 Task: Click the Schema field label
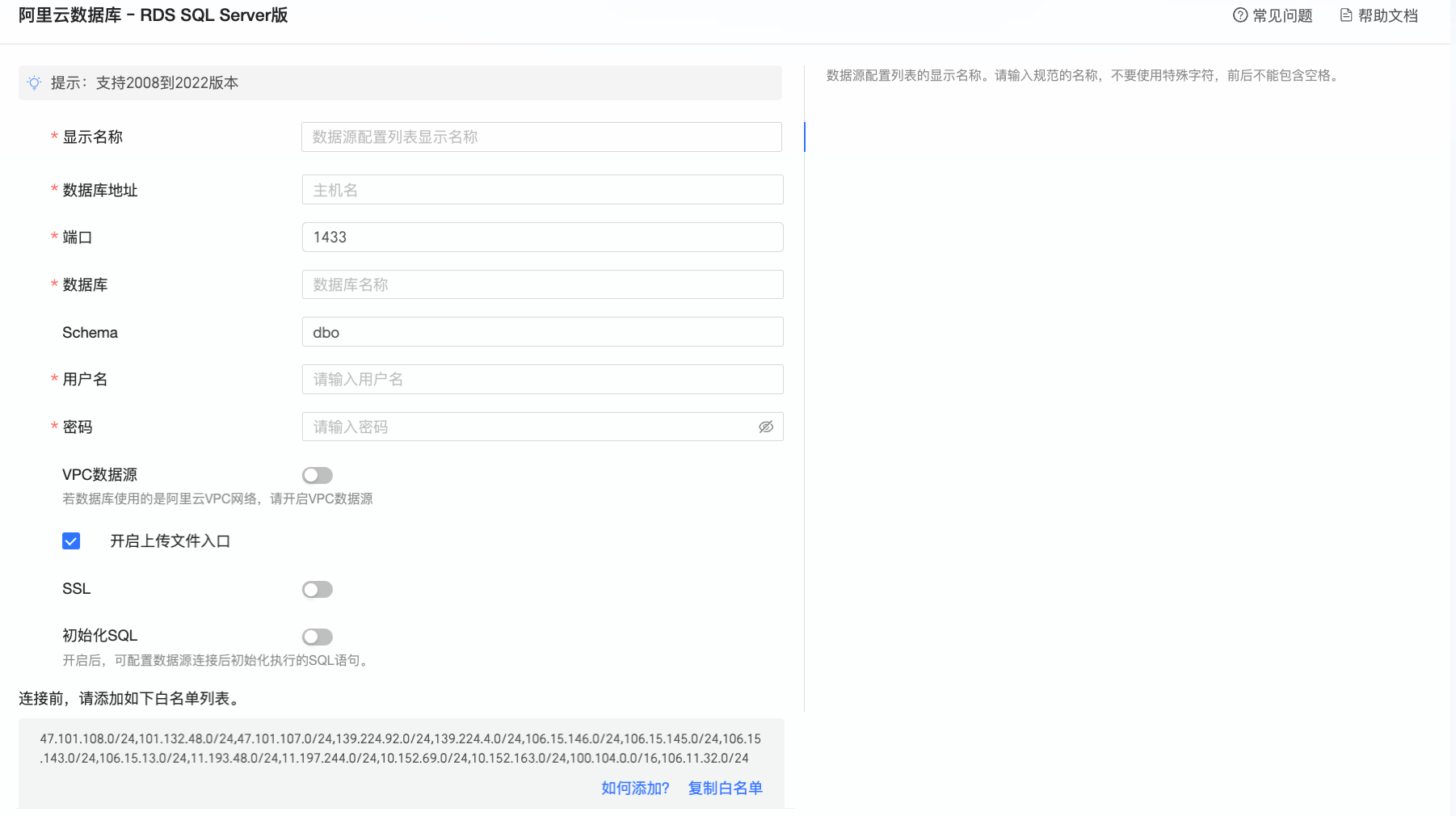pyautogui.click(x=90, y=332)
